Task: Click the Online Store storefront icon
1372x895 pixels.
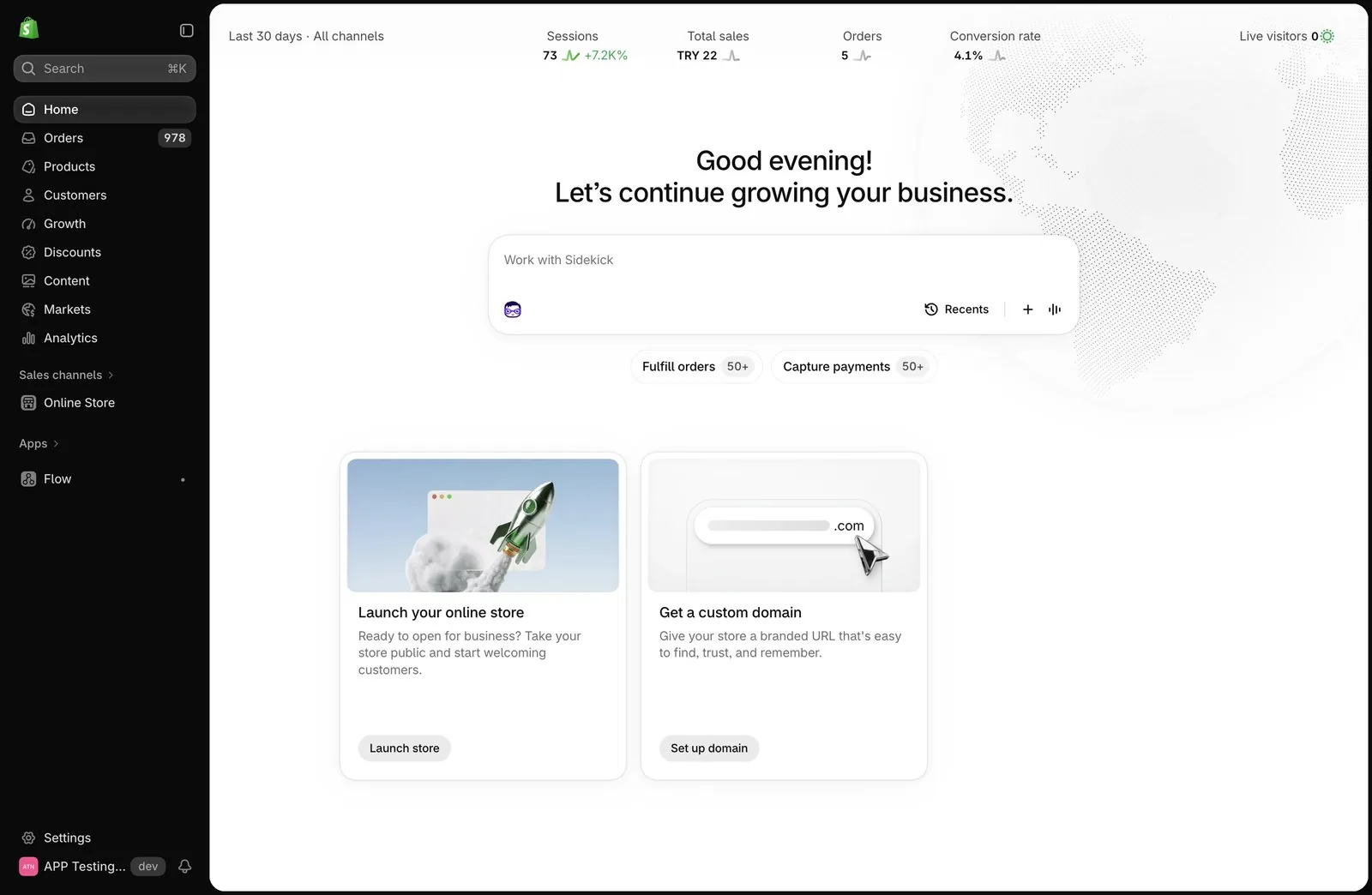Action: point(28,403)
